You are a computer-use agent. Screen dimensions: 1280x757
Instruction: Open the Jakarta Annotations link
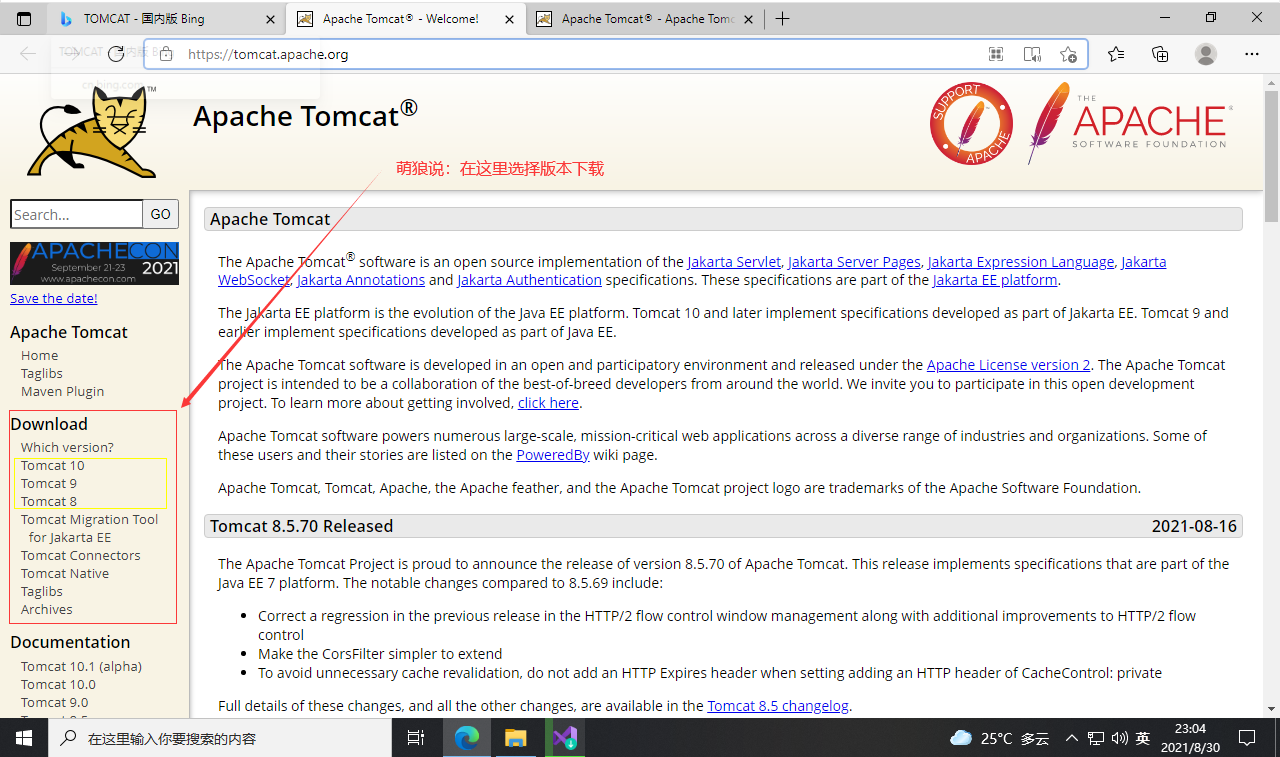point(361,280)
